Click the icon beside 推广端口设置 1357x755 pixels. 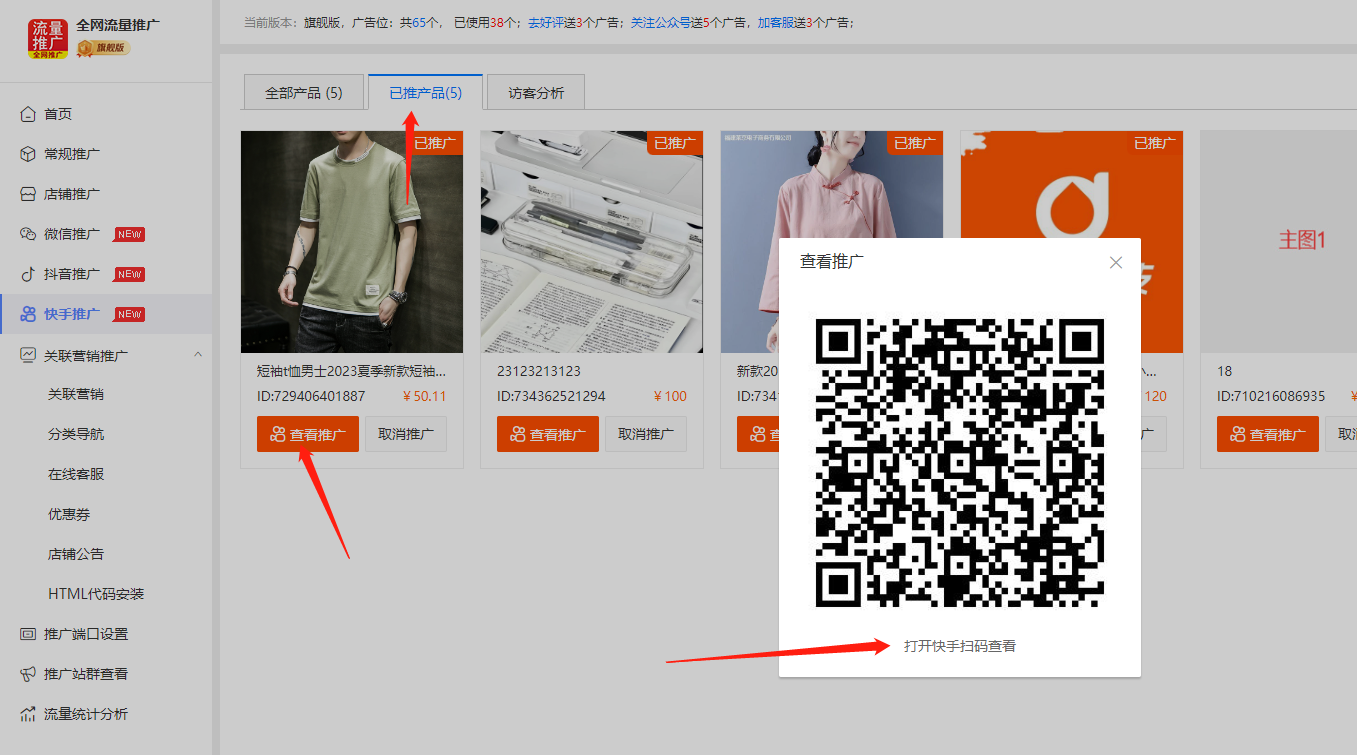point(28,634)
